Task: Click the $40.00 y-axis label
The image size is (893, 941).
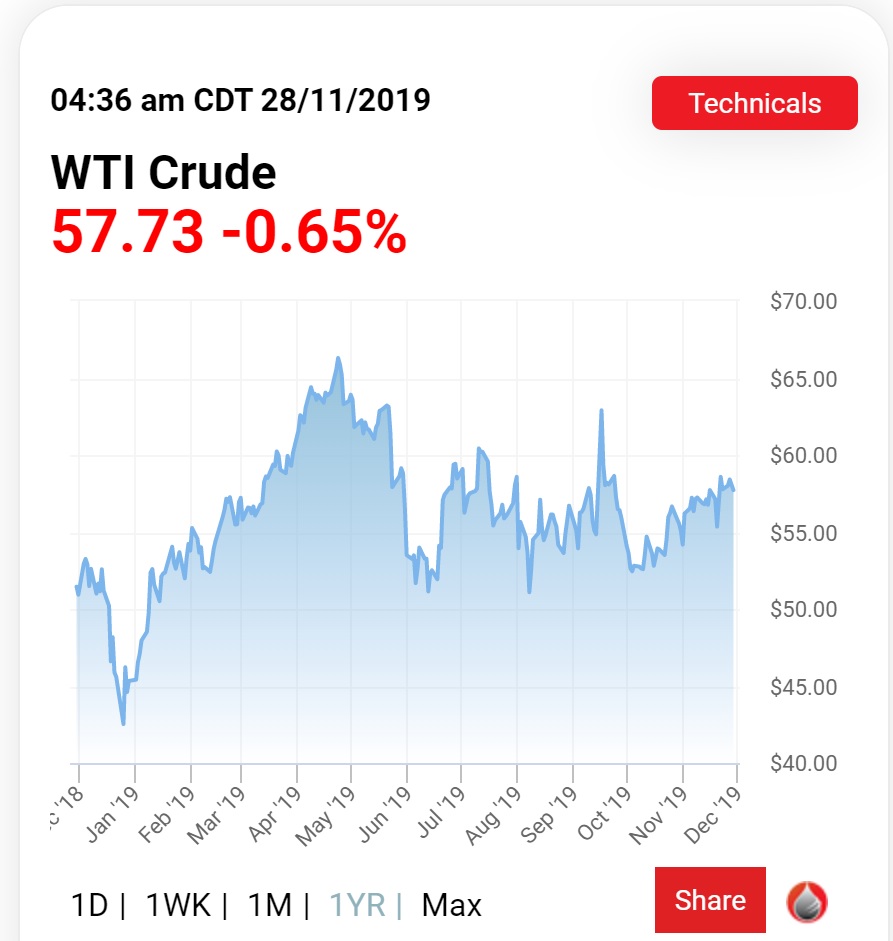Action: 803,764
